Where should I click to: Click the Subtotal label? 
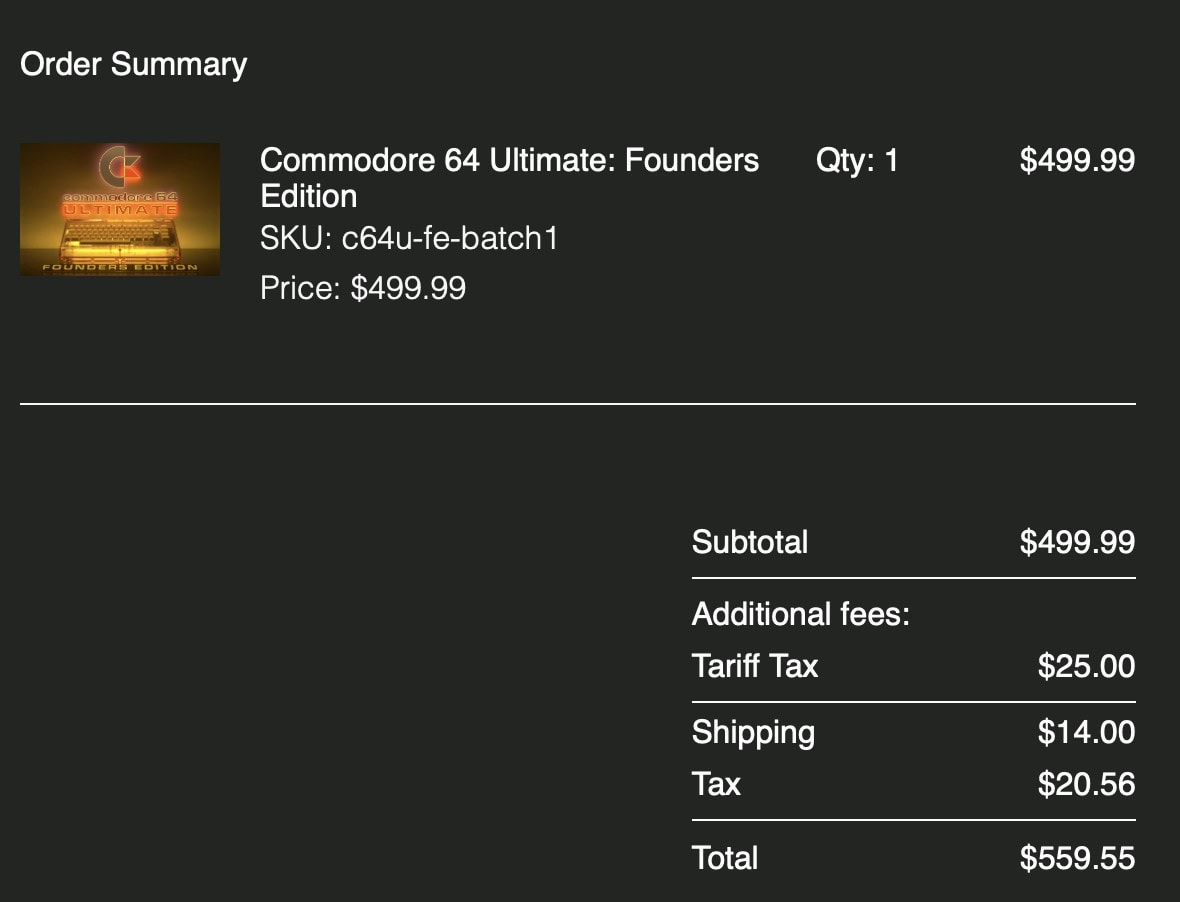click(750, 542)
